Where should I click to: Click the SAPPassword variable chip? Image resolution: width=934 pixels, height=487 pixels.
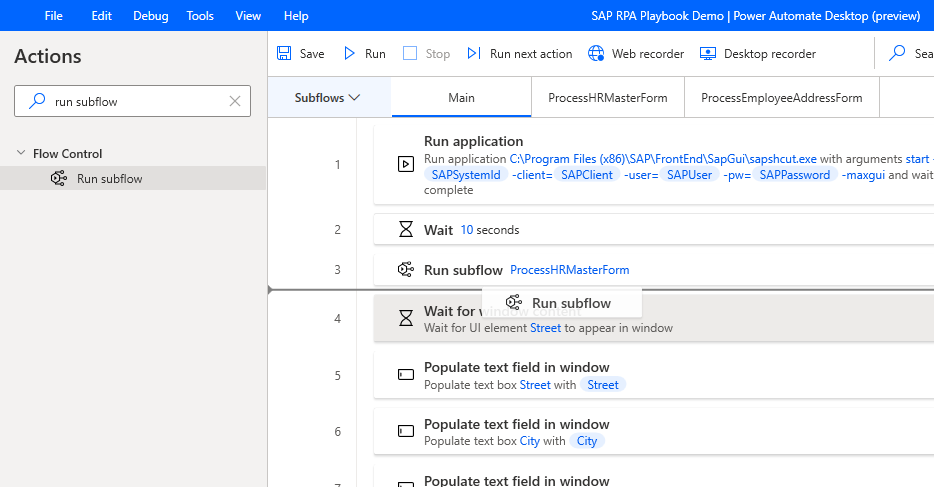point(795,175)
